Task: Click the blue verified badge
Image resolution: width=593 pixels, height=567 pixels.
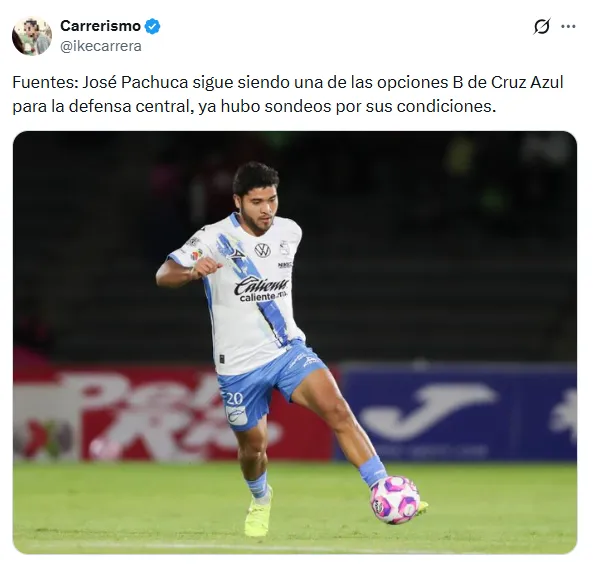Action: click(x=153, y=26)
